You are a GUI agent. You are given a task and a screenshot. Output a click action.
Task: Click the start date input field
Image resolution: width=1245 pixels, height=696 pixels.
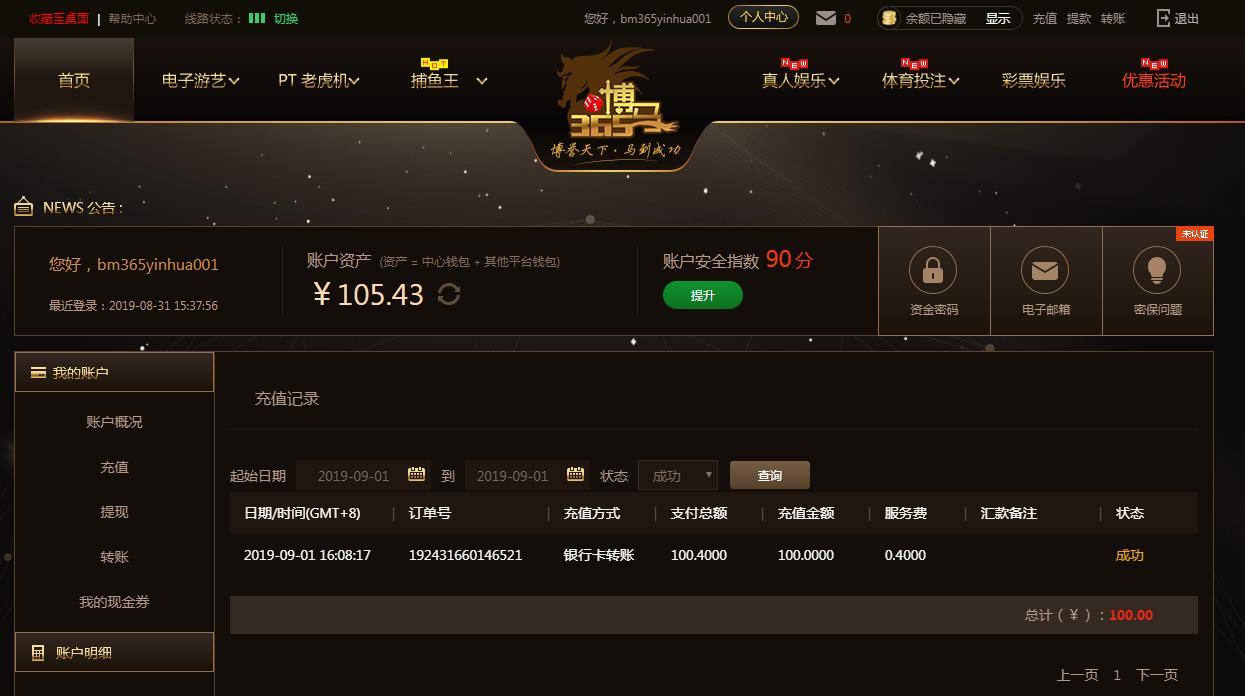(x=364, y=475)
